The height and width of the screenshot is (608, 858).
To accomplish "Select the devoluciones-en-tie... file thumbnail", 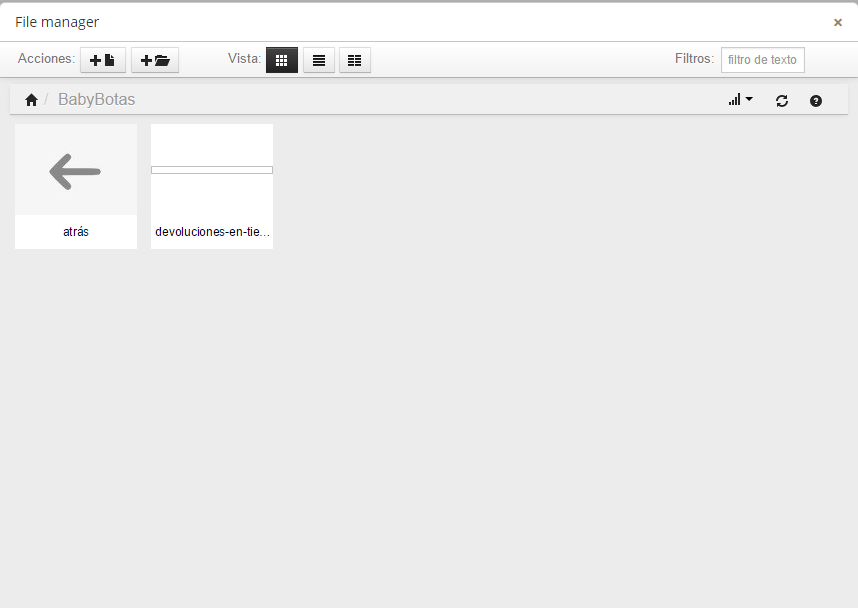I will pyautogui.click(x=212, y=170).
